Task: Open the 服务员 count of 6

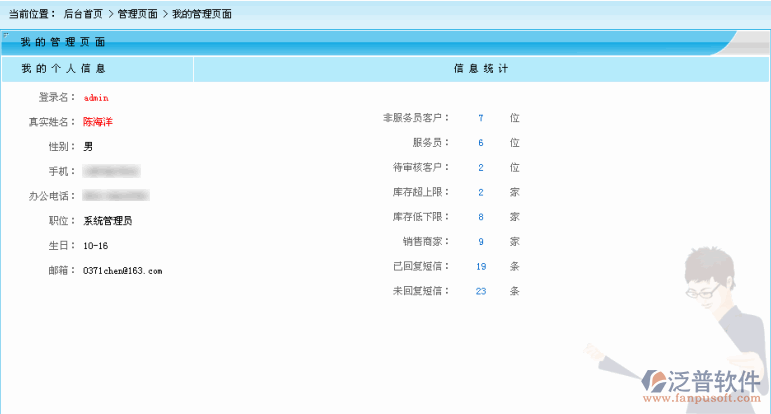Action: tap(481, 143)
